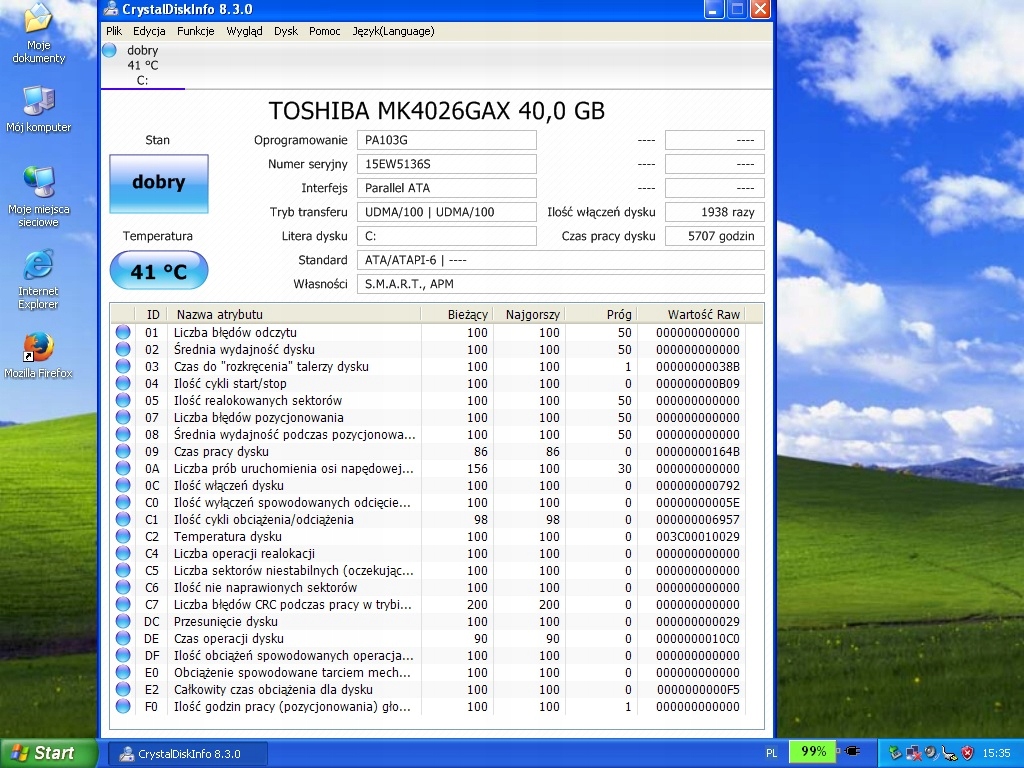The height and width of the screenshot is (768, 1024).
Task: Open Mój komputer desktop icon
Action: 39,108
